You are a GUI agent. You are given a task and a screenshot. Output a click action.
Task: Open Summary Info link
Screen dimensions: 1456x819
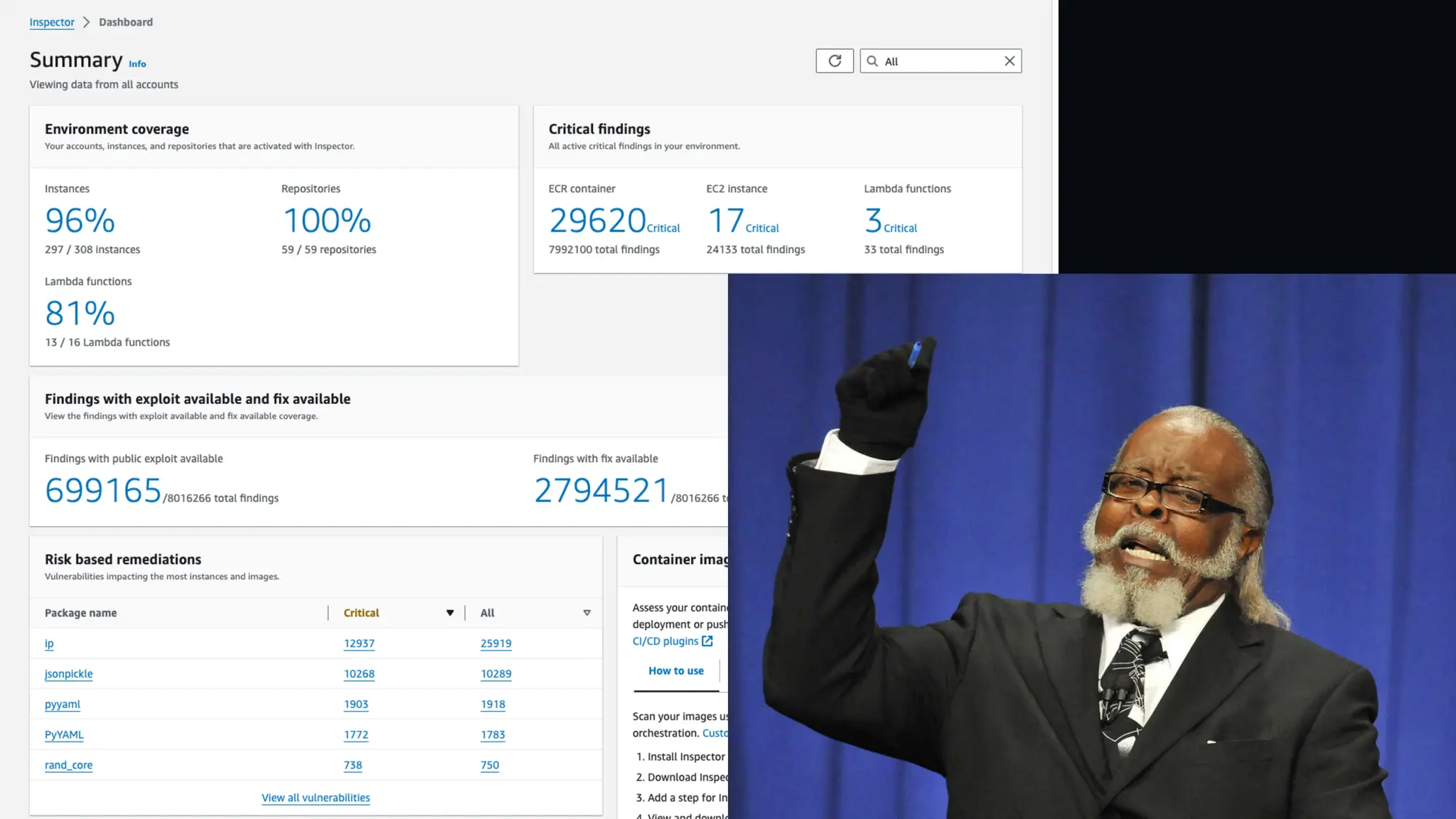[x=137, y=64]
